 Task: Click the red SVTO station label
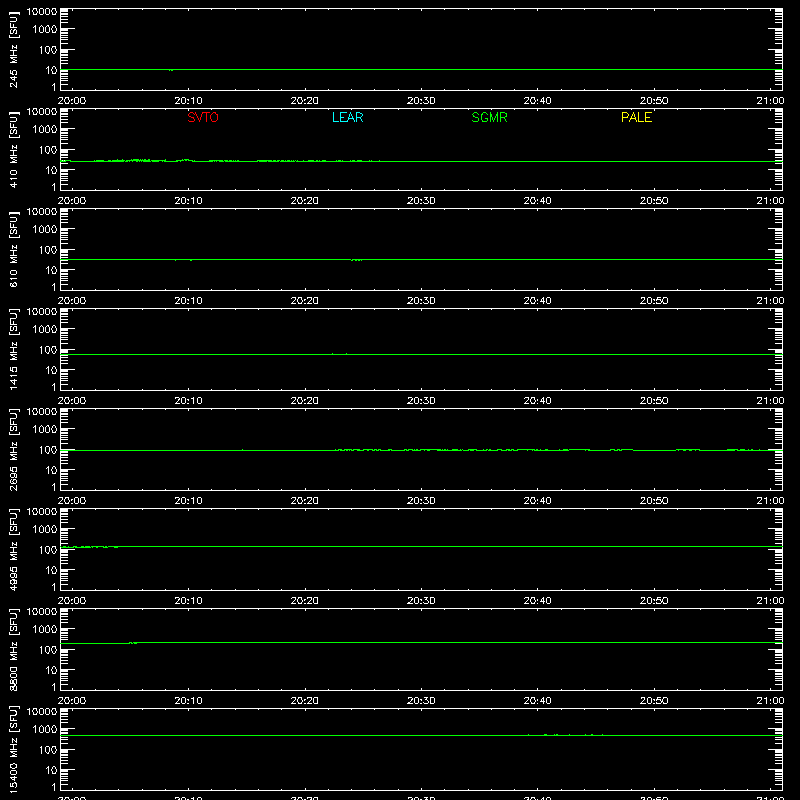pos(203,117)
